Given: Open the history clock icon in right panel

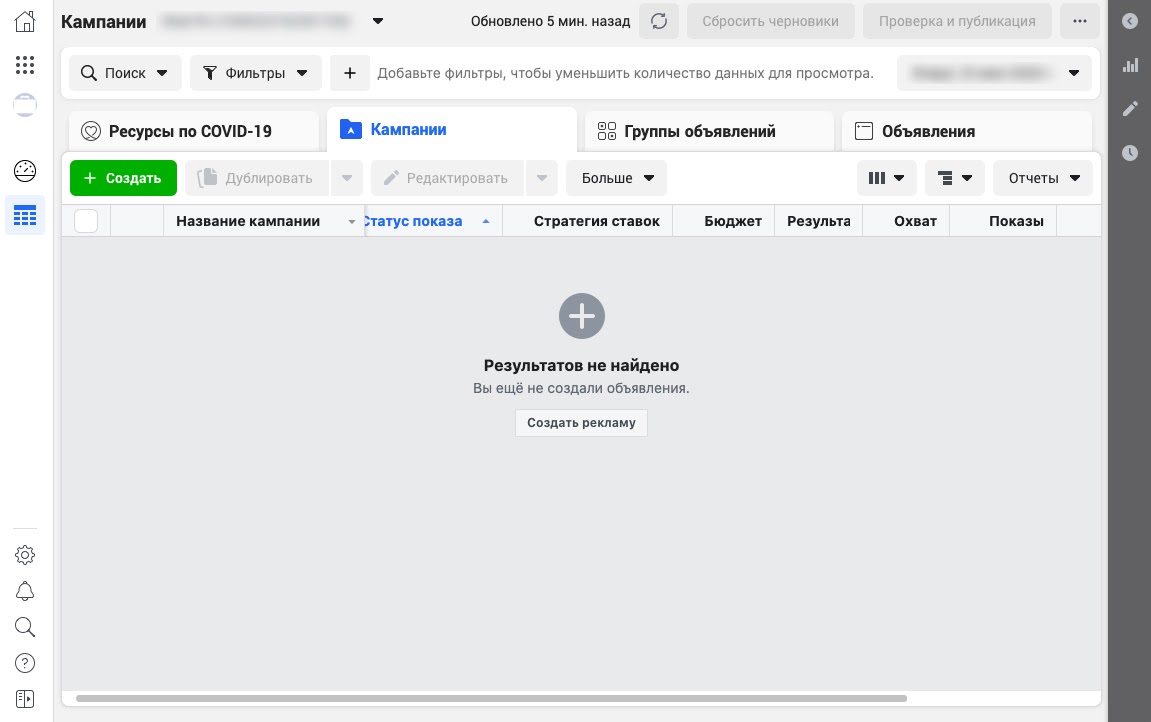Looking at the screenshot, I should pos(1130,153).
